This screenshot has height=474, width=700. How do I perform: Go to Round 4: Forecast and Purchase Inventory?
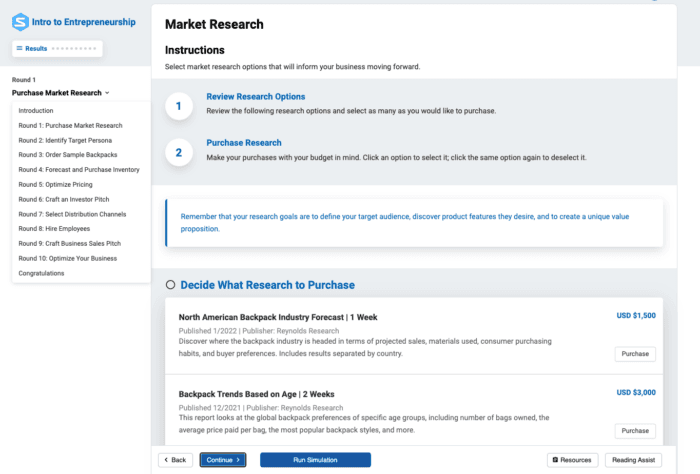tap(79, 170)
